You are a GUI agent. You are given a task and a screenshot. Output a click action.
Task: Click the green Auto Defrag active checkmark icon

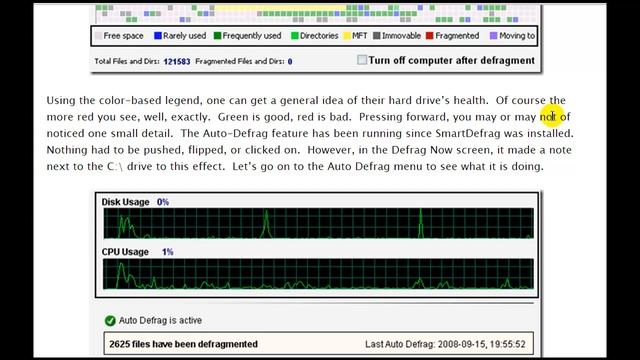pos(110,321)
